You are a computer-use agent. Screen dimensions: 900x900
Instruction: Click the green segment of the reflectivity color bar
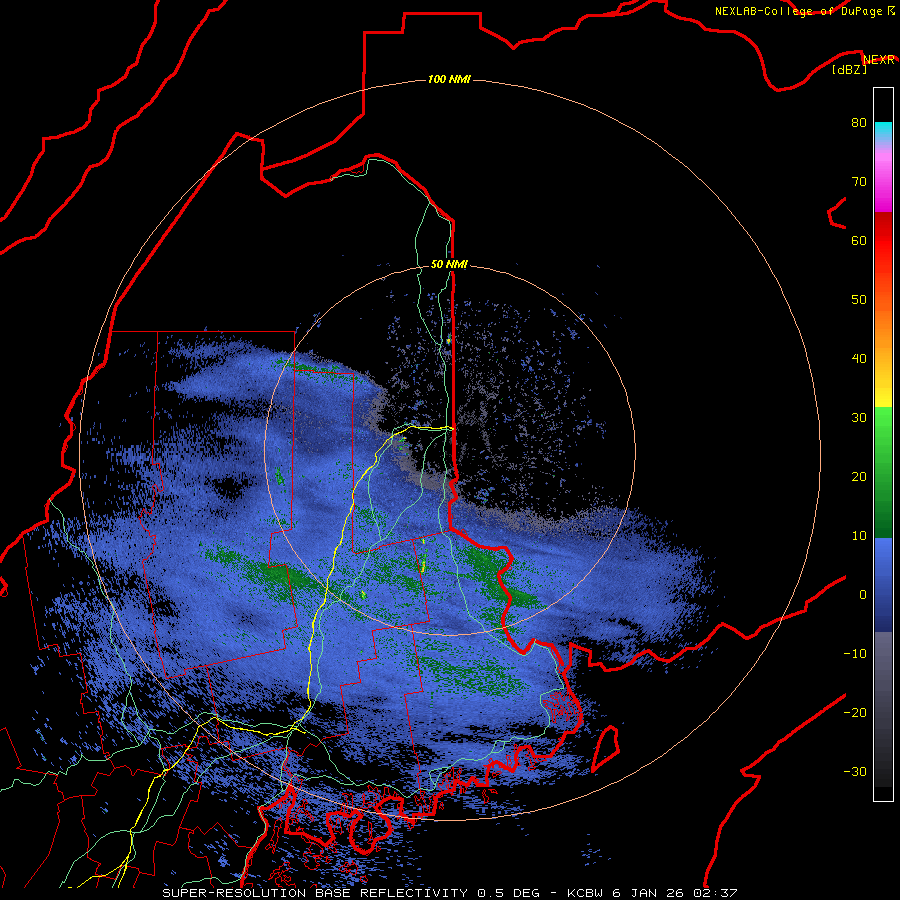click(x=883, y=473)
